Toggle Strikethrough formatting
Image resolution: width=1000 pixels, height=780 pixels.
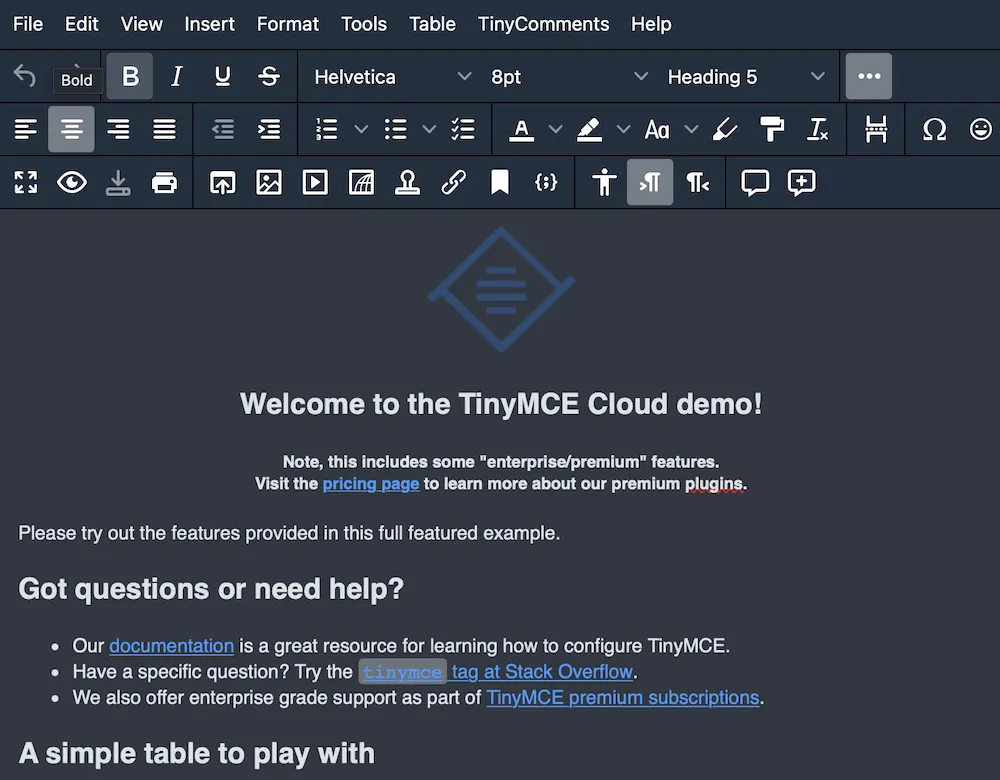click(x=269, y=76)
